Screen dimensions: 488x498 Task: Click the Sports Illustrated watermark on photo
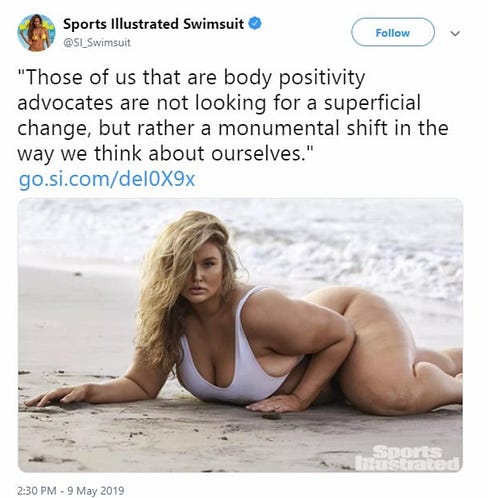click(407, 457)
